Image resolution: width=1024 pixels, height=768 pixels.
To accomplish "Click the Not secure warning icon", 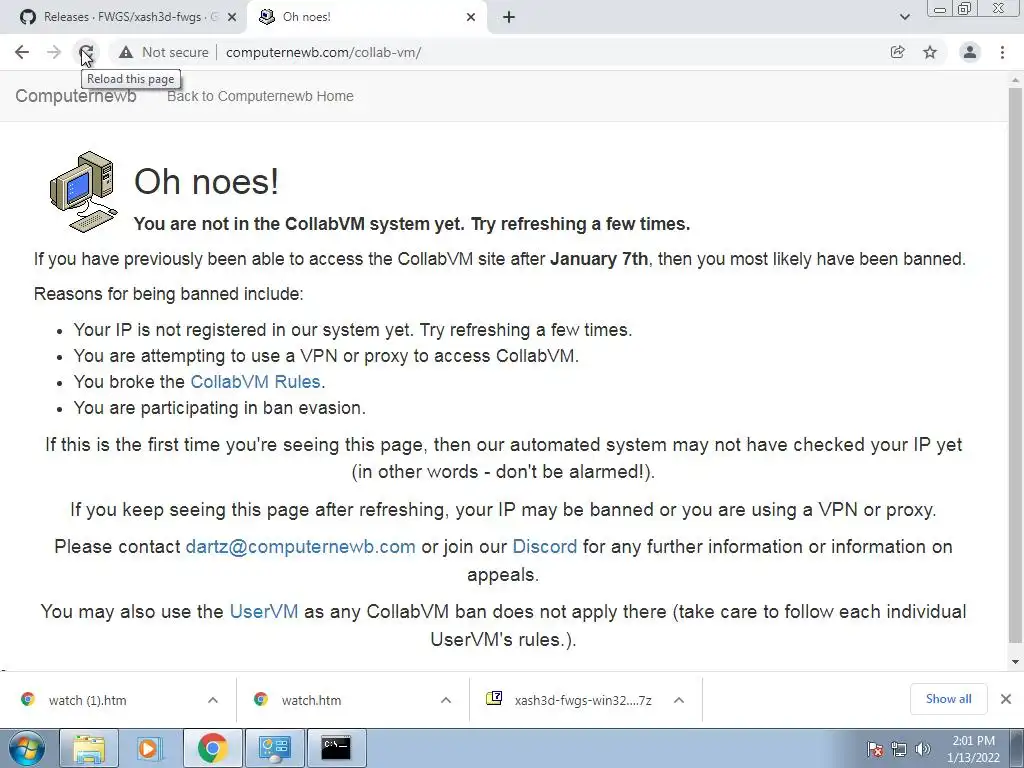I will (x=126, y=52).
